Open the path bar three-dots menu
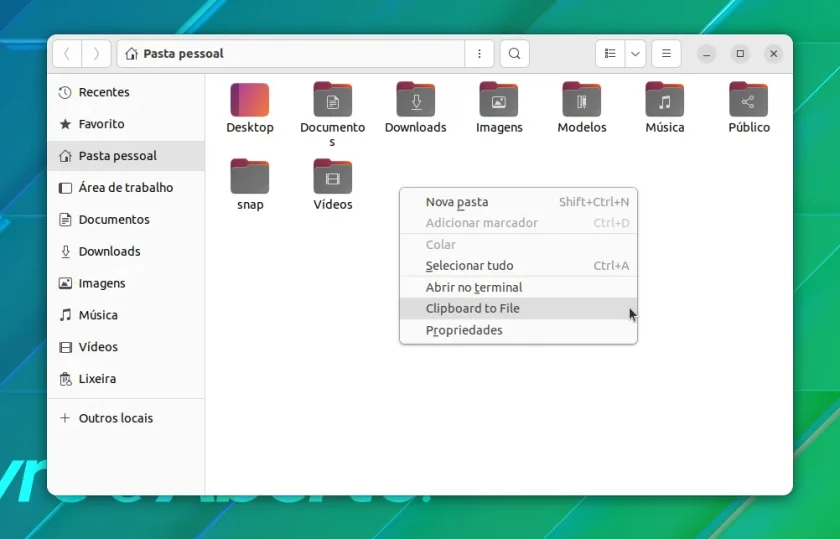This screenshot has height=539, width=840. [479, 54]
